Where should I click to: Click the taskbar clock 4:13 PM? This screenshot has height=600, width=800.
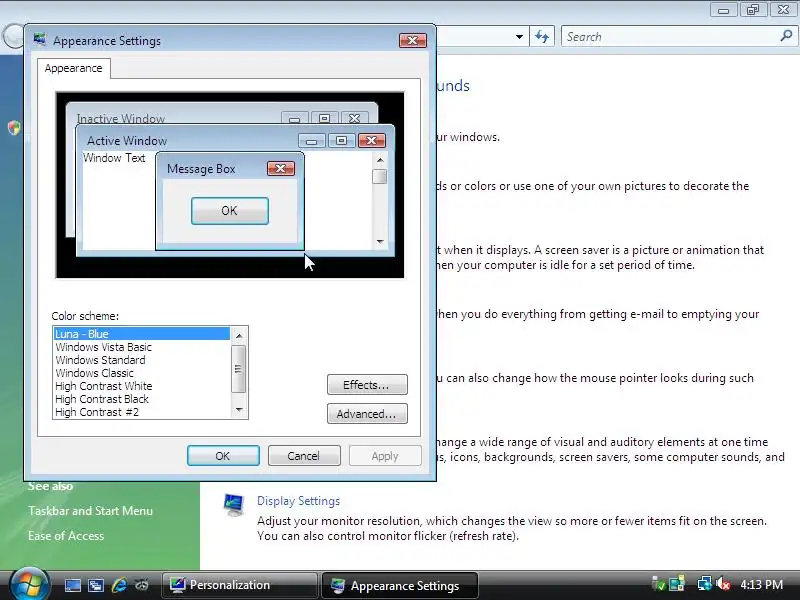(x=762, y=584)
